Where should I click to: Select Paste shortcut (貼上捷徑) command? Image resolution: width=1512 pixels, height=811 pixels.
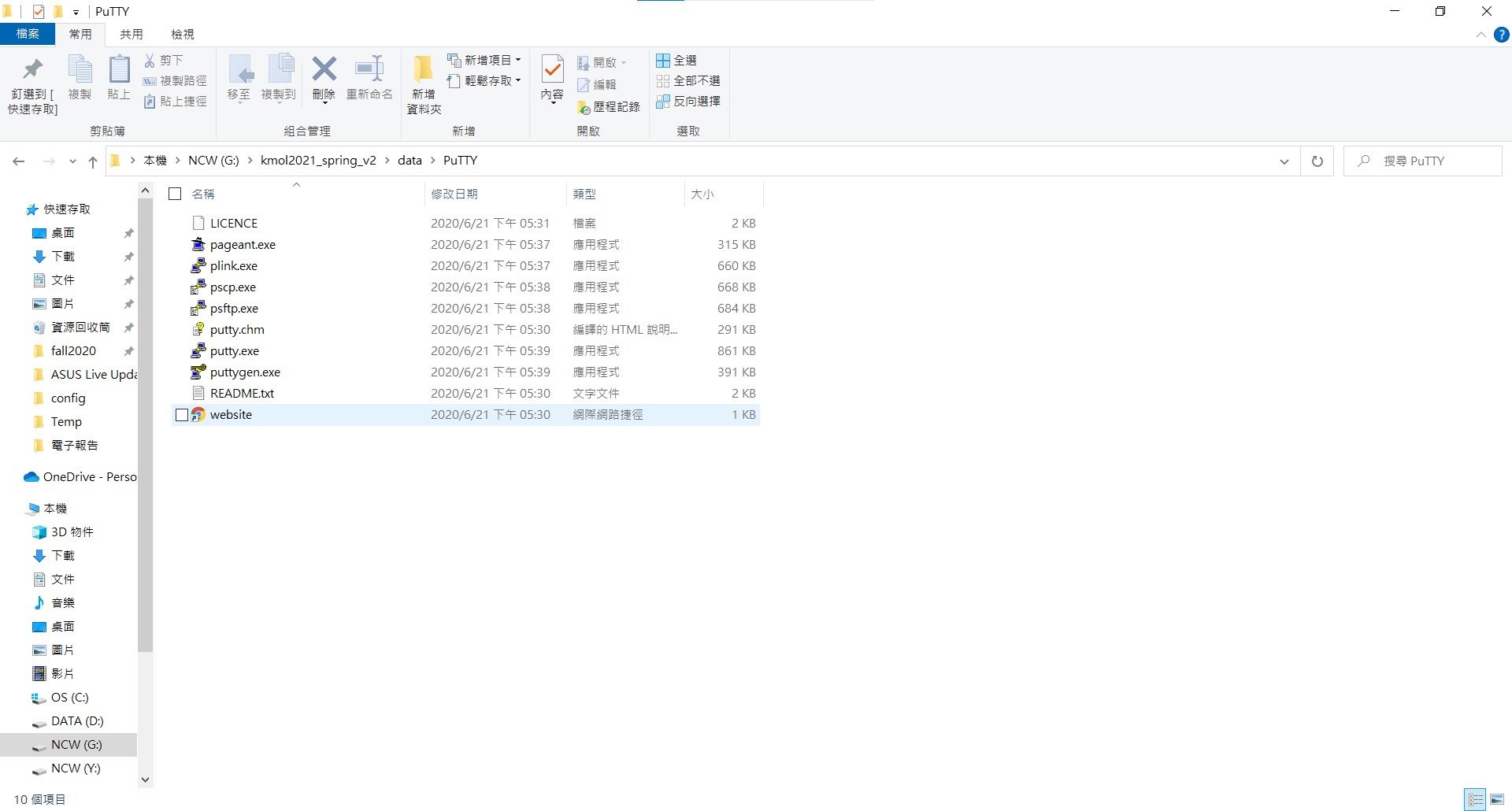click(175, 101)
